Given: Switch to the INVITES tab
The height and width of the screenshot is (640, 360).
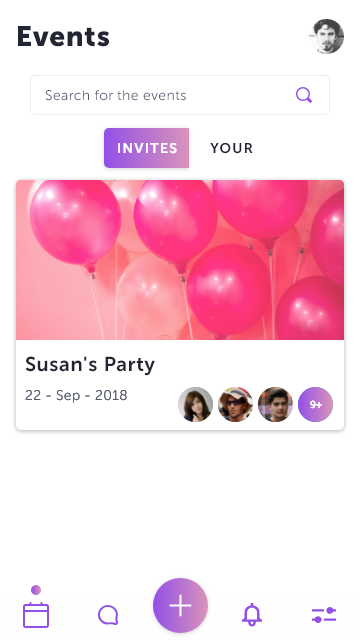Looking at the screenshot, I should tap(147, 148).
